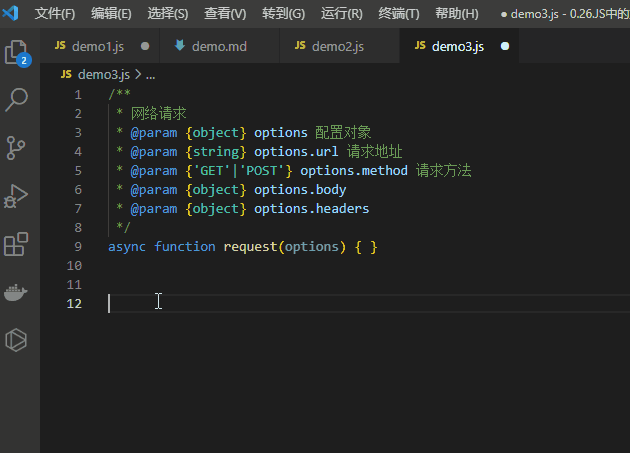The image size is (630, 453).
Task: Click {'GET'|'POST'} type on line 5
Action: point(239,170)
